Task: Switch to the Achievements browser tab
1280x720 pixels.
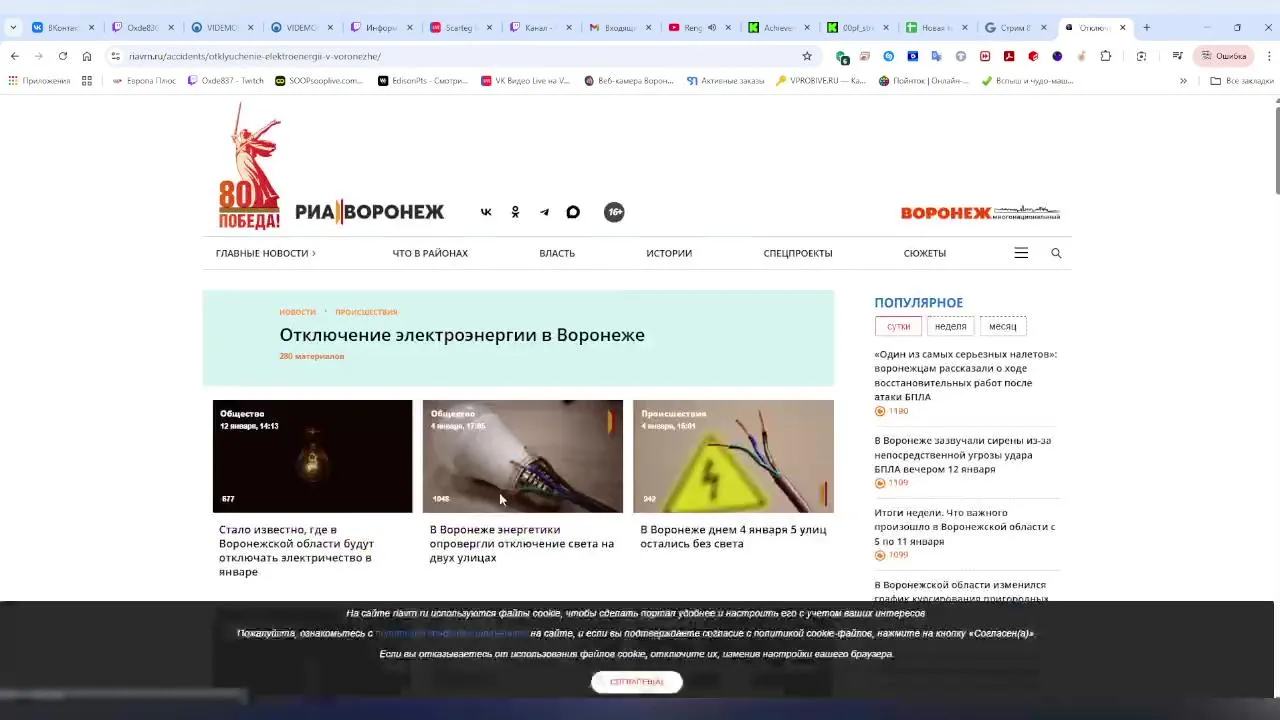Action: tap(779, 28)
